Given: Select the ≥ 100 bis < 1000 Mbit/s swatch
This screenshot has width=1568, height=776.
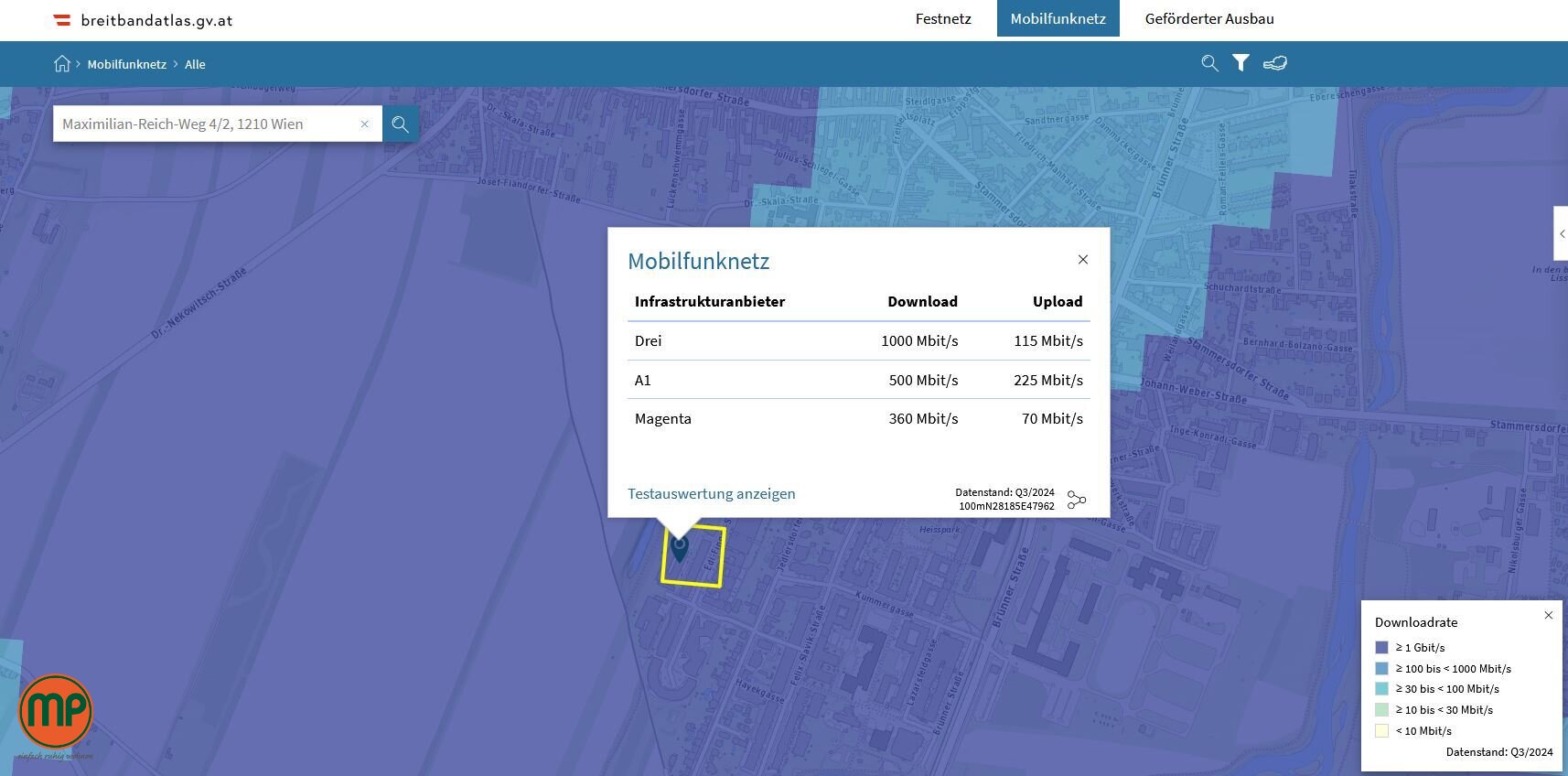Looking at the screenshot, I should coord(1381,668).
